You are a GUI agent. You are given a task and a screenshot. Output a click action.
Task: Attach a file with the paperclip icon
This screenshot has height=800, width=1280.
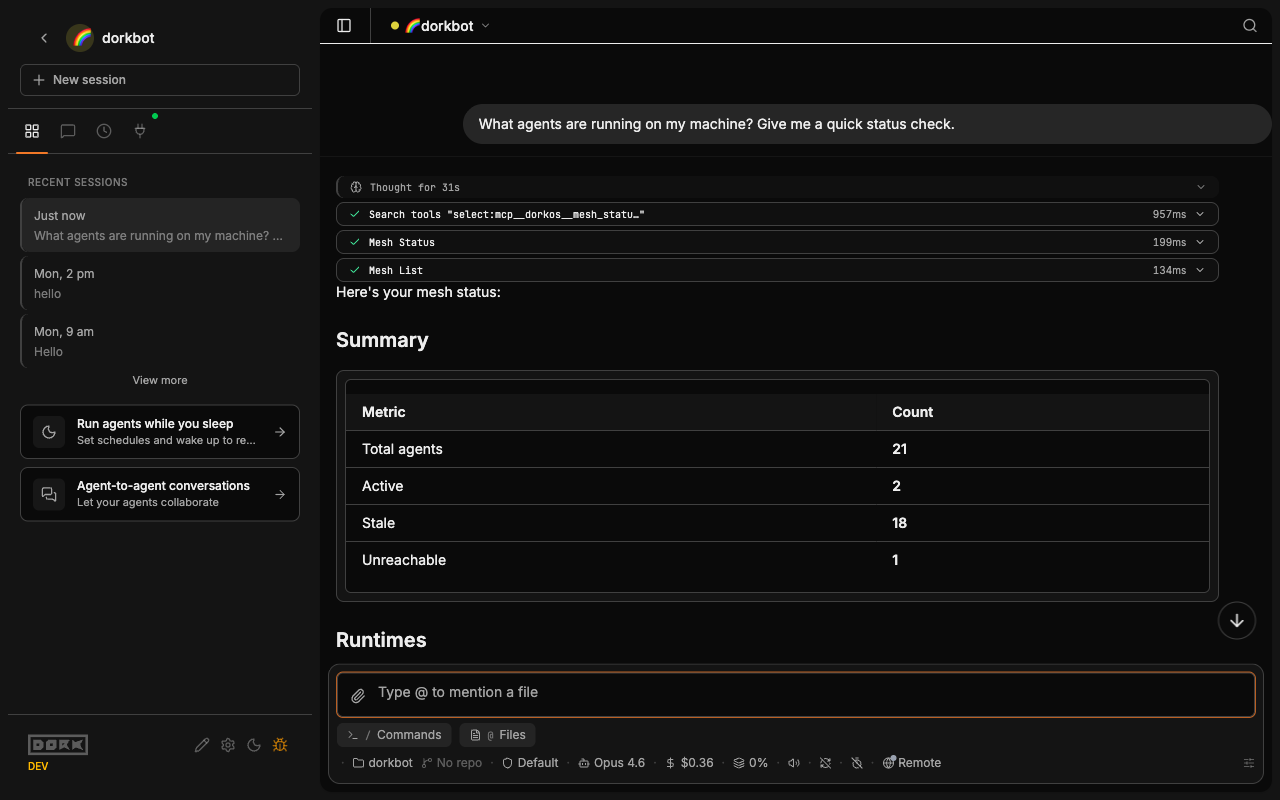point(358,696)
